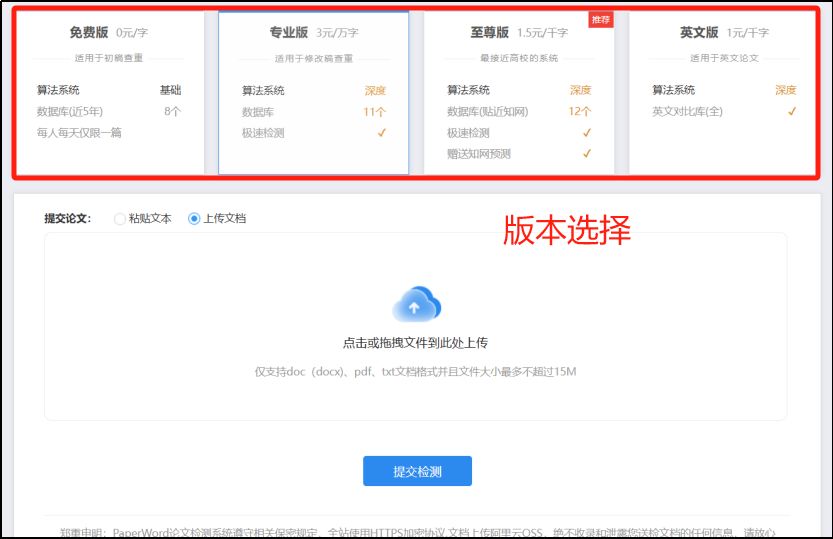833x539 pixels.
Task: Click the 8个 database count
Action: coord(172,112)
